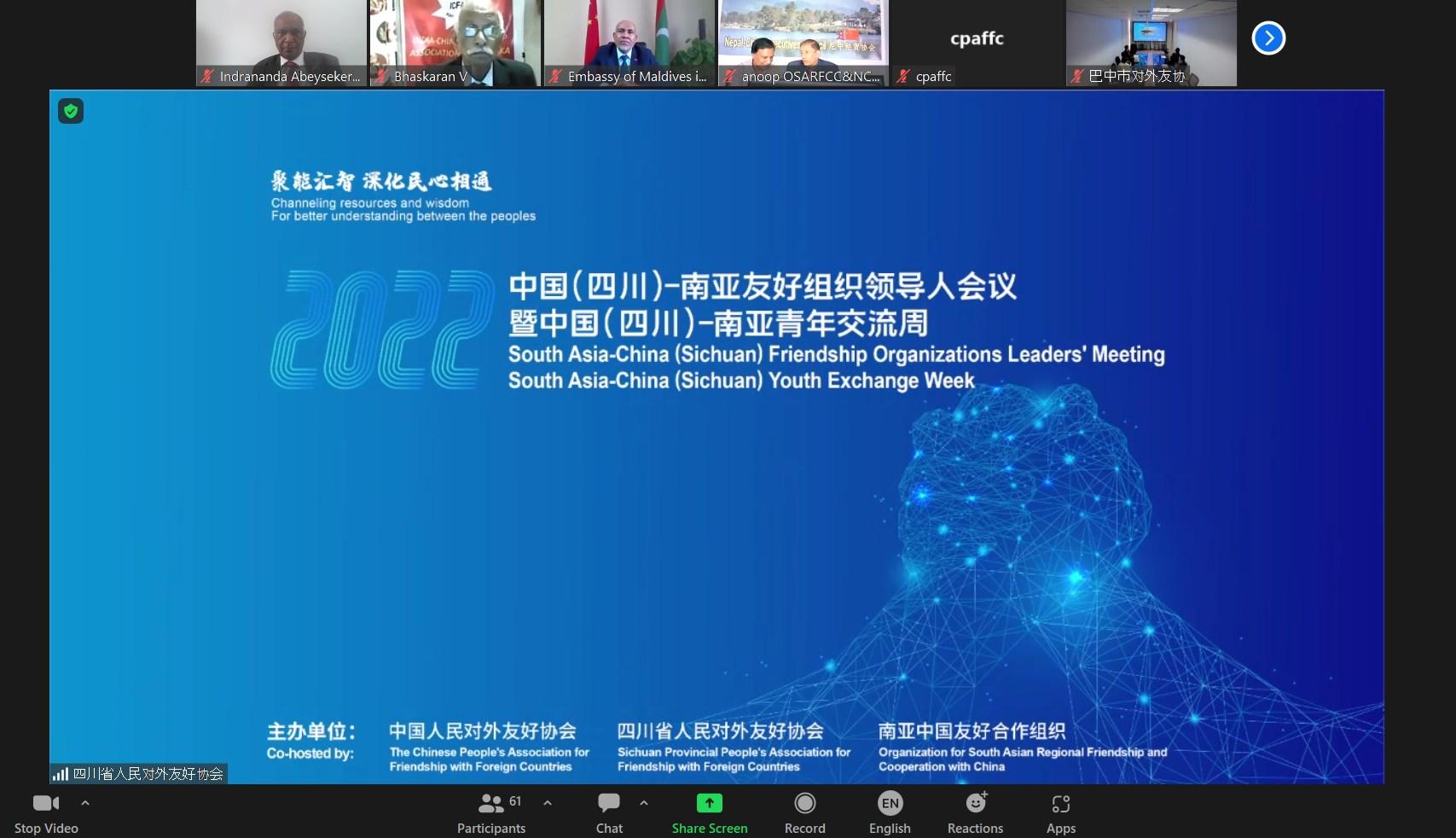Click muted mic icon on Embassy of Maldives tile
This screenshot has width=1456, height=838.
point(555,76)
